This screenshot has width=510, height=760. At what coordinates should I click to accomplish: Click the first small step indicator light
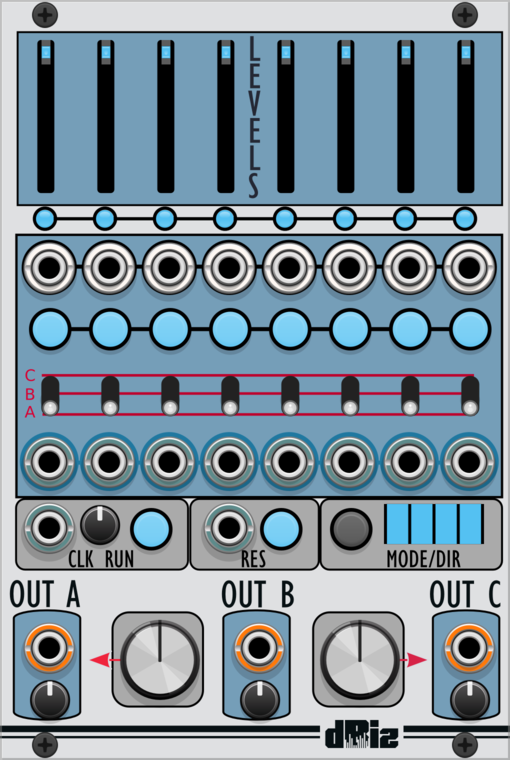click(45, 219)
